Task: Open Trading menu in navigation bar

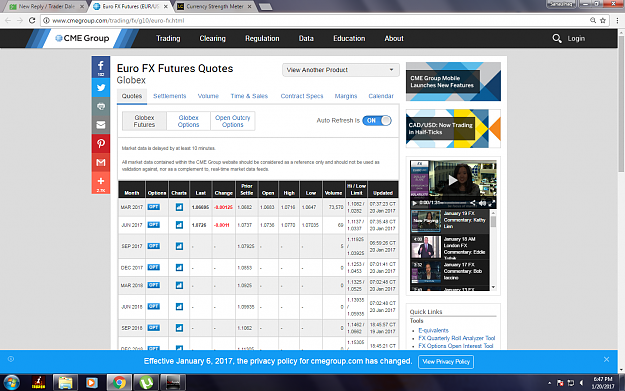Action: pyautogui.click(x=168, y=38)
